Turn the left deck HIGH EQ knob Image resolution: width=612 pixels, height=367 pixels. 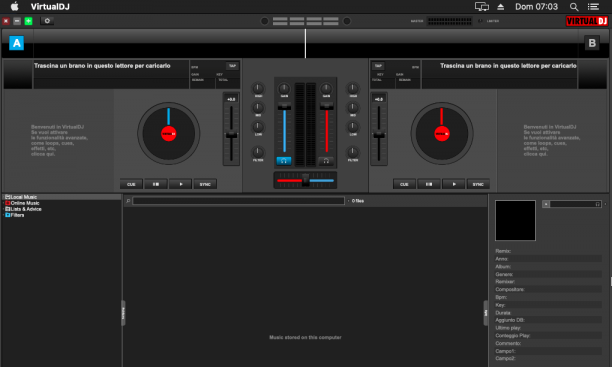258,88
